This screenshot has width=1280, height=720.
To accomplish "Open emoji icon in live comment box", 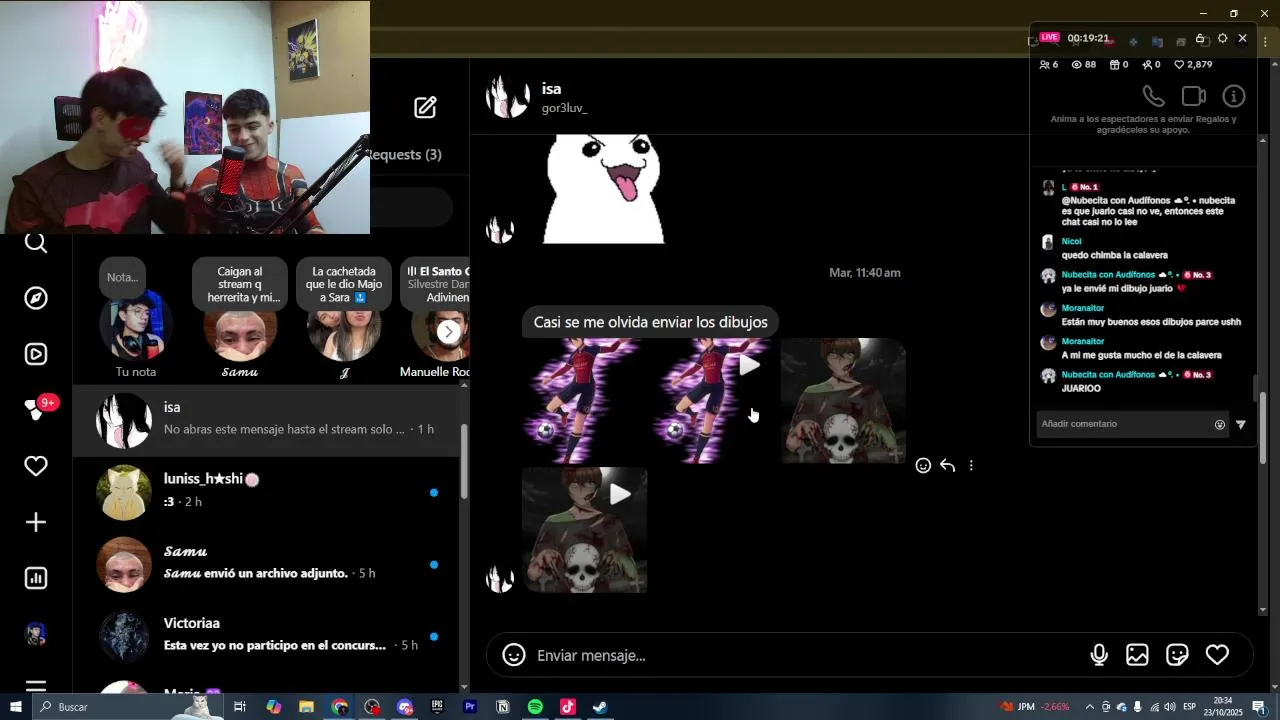I will click(1220, 424).
